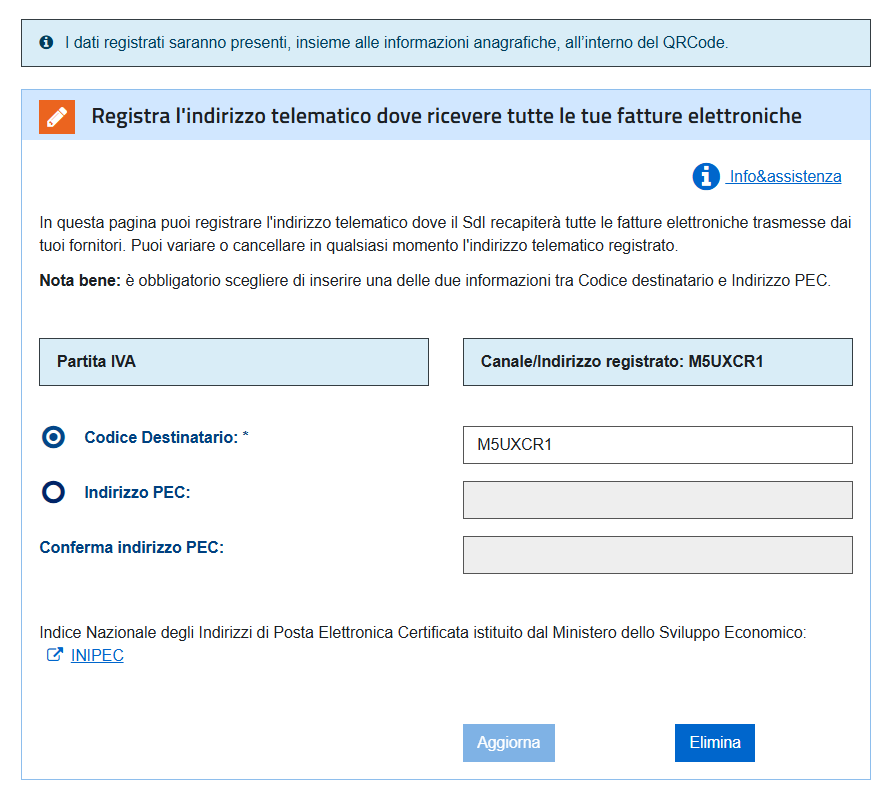Select the Codice Destinatario radio button
This screenshot has height=789, width=880.
pyautogui.click(x=54, y=438)
